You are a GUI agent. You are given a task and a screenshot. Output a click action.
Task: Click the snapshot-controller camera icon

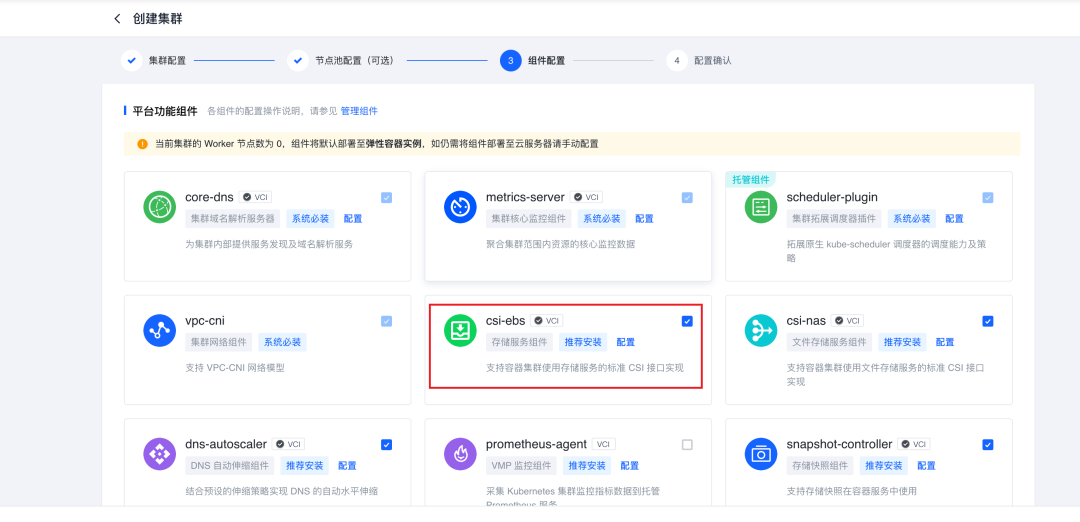(761, 454)
